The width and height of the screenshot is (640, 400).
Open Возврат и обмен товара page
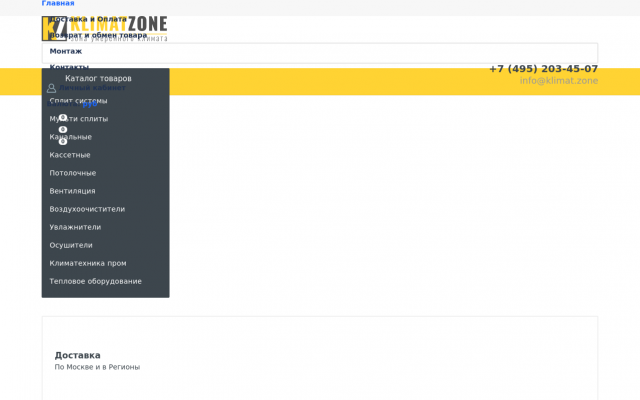98,35
